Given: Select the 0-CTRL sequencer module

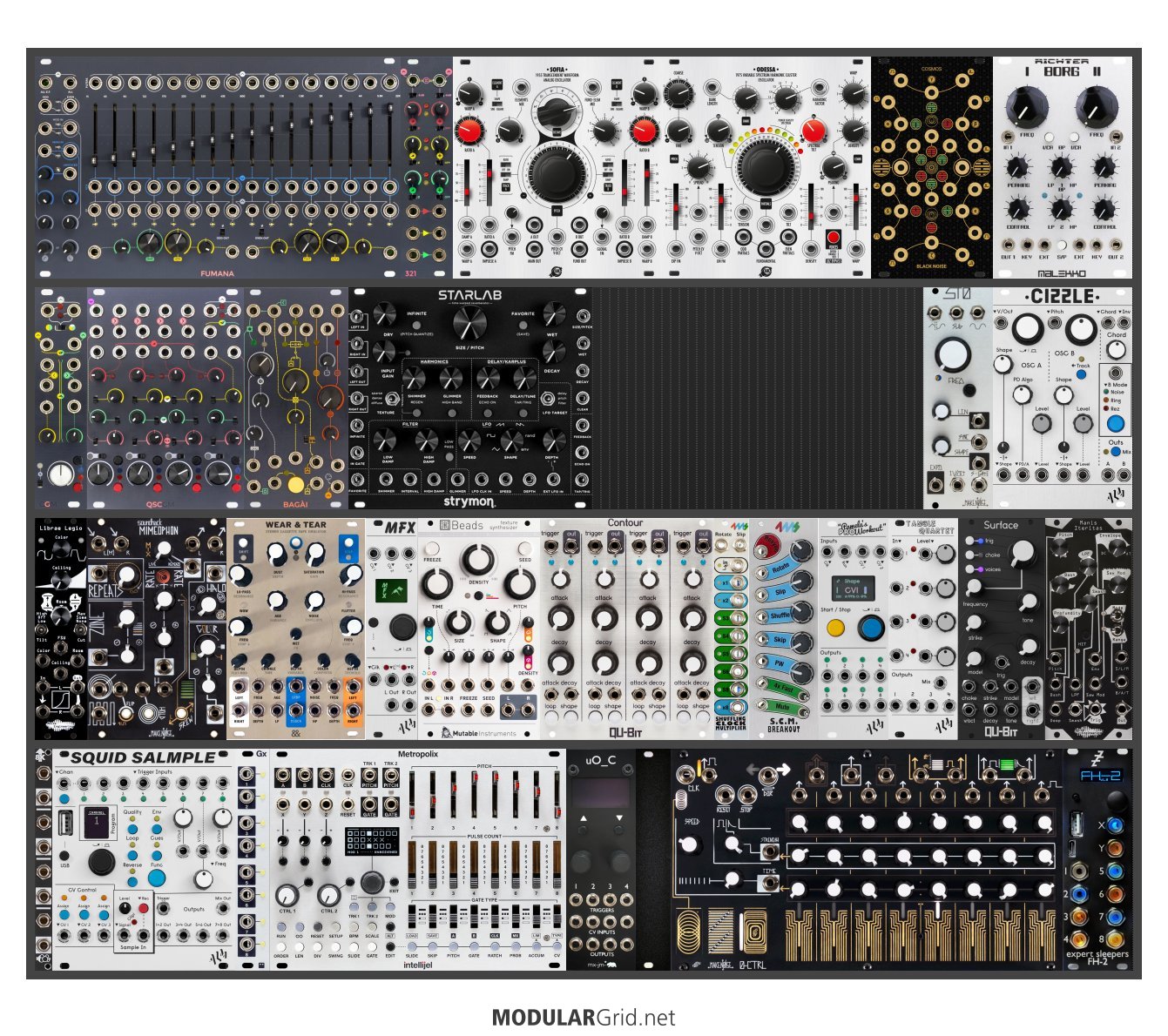Looking at the screenshot, I should click(x=867, y=860).
